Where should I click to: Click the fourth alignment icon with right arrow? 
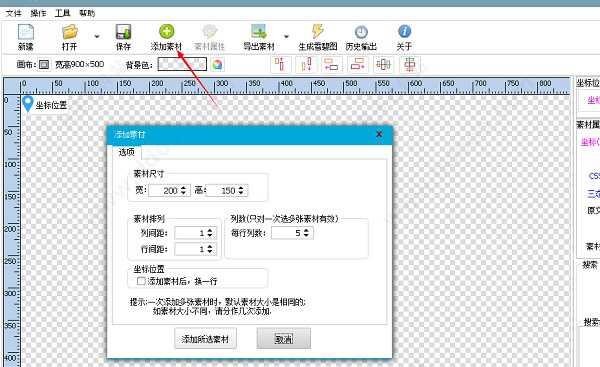click(x=358, y=64)
